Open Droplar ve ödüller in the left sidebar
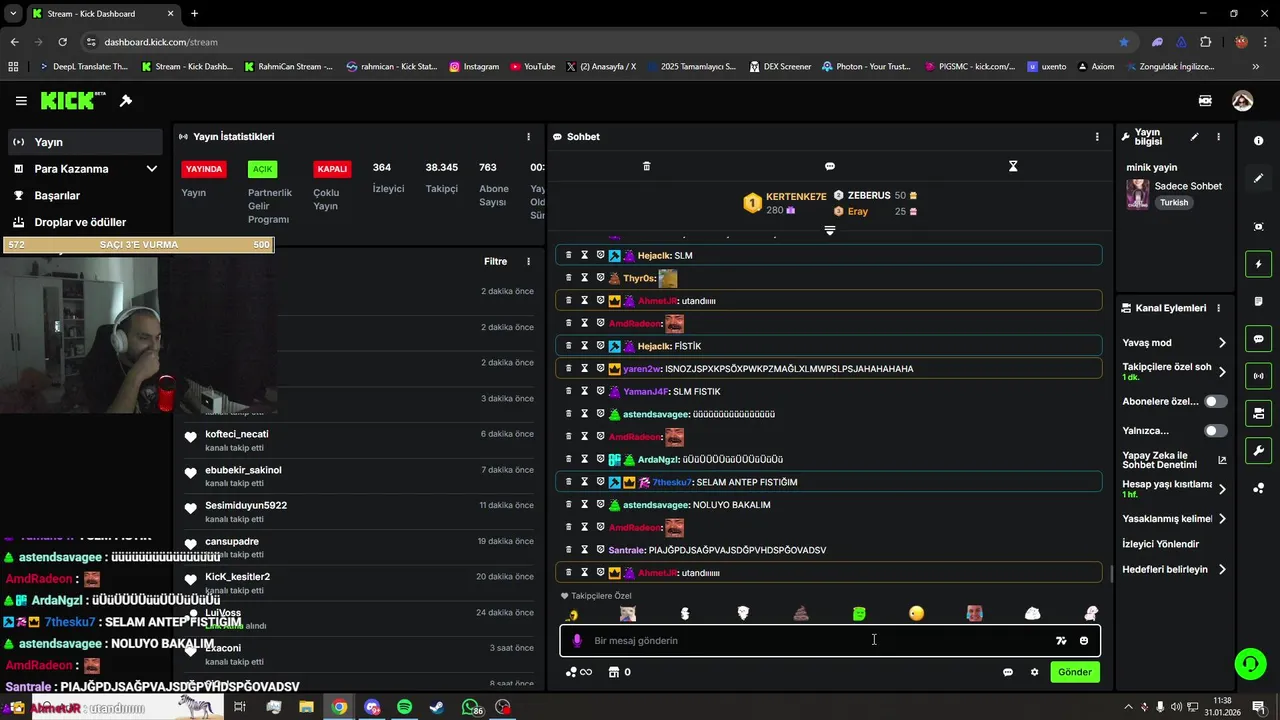The height and width of the screenshot is (720, 1280). tap(85, 222)
